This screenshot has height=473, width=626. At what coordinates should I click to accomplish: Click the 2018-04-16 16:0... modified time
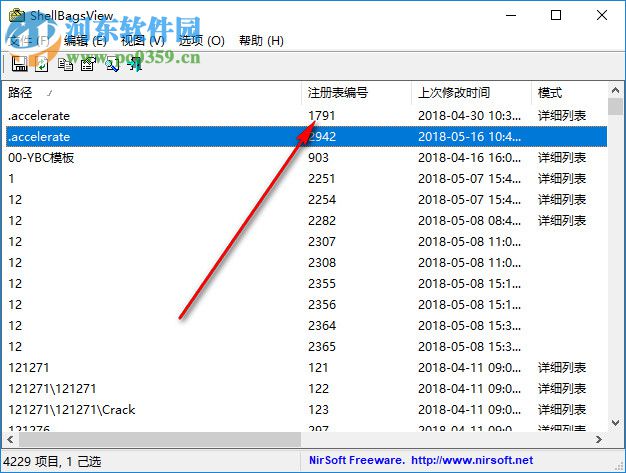[x=470, y=158]
